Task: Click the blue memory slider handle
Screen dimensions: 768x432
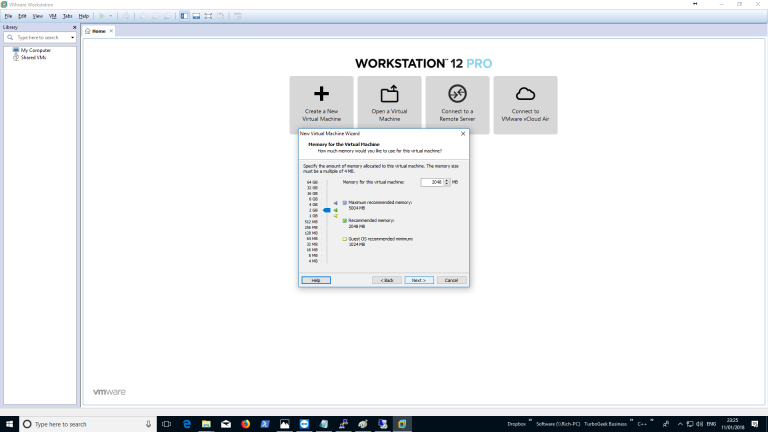Action: click(327, 210)
